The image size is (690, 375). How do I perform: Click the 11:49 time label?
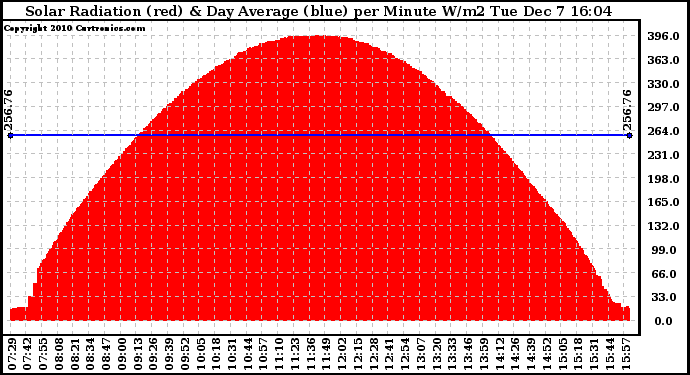pos(327,354)
